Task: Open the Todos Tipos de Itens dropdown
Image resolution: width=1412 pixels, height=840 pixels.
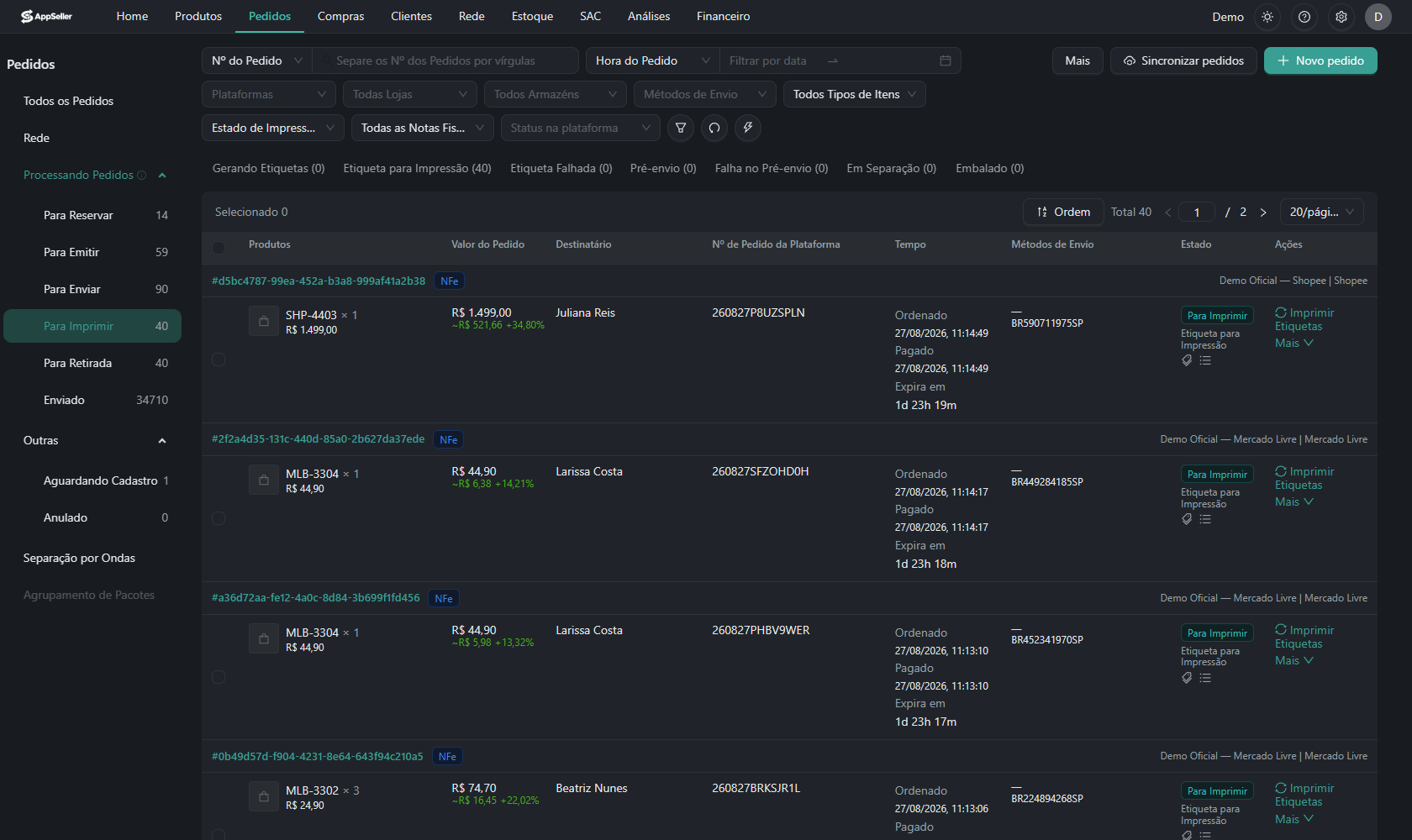Action: (x=855, y=94)
